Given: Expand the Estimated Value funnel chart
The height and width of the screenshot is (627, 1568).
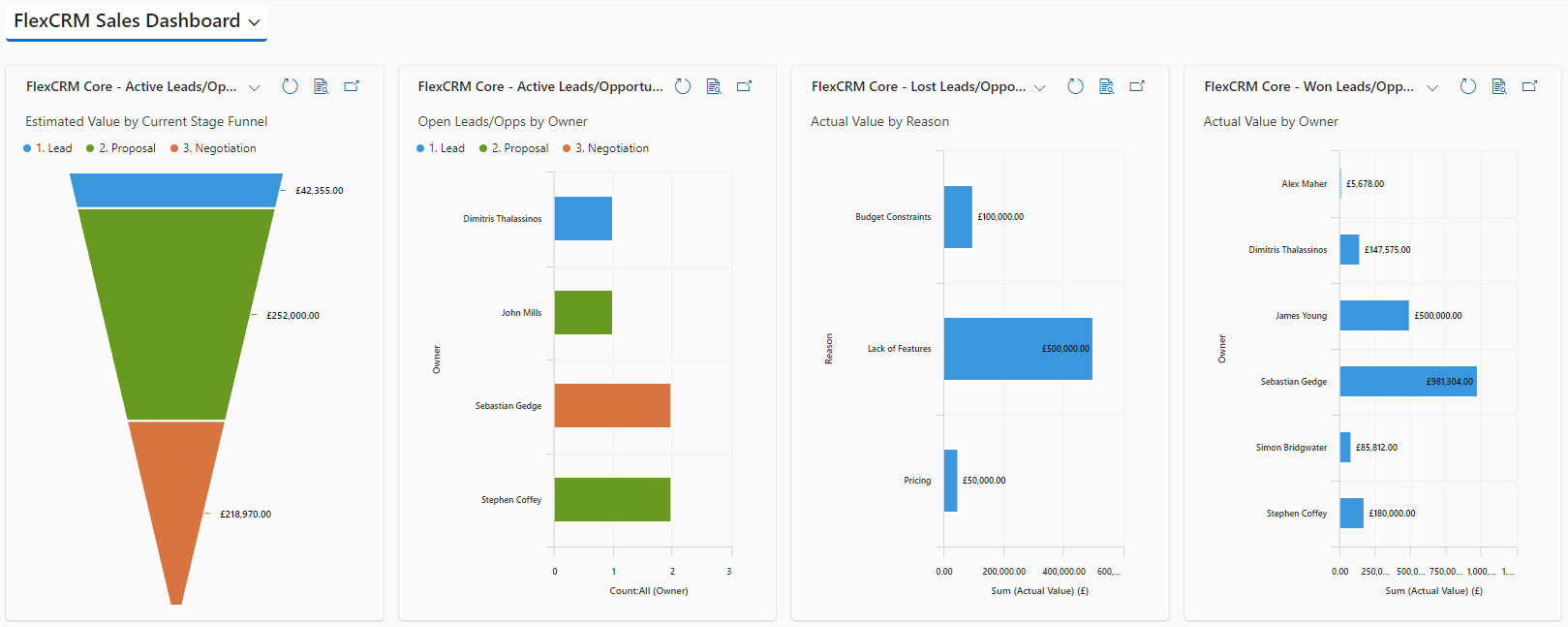Looking at the screenshot, I should click(353, 86).
